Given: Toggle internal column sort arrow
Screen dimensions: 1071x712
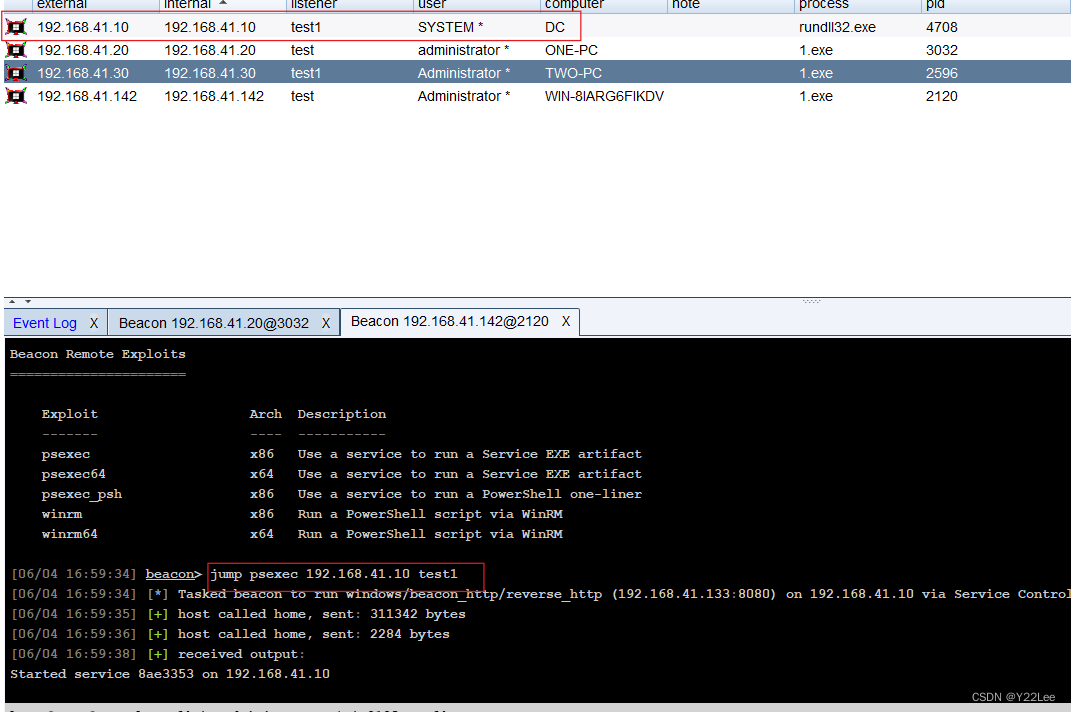Looking at the screenshot, I should pyautogui.click(x=223, y=3).
